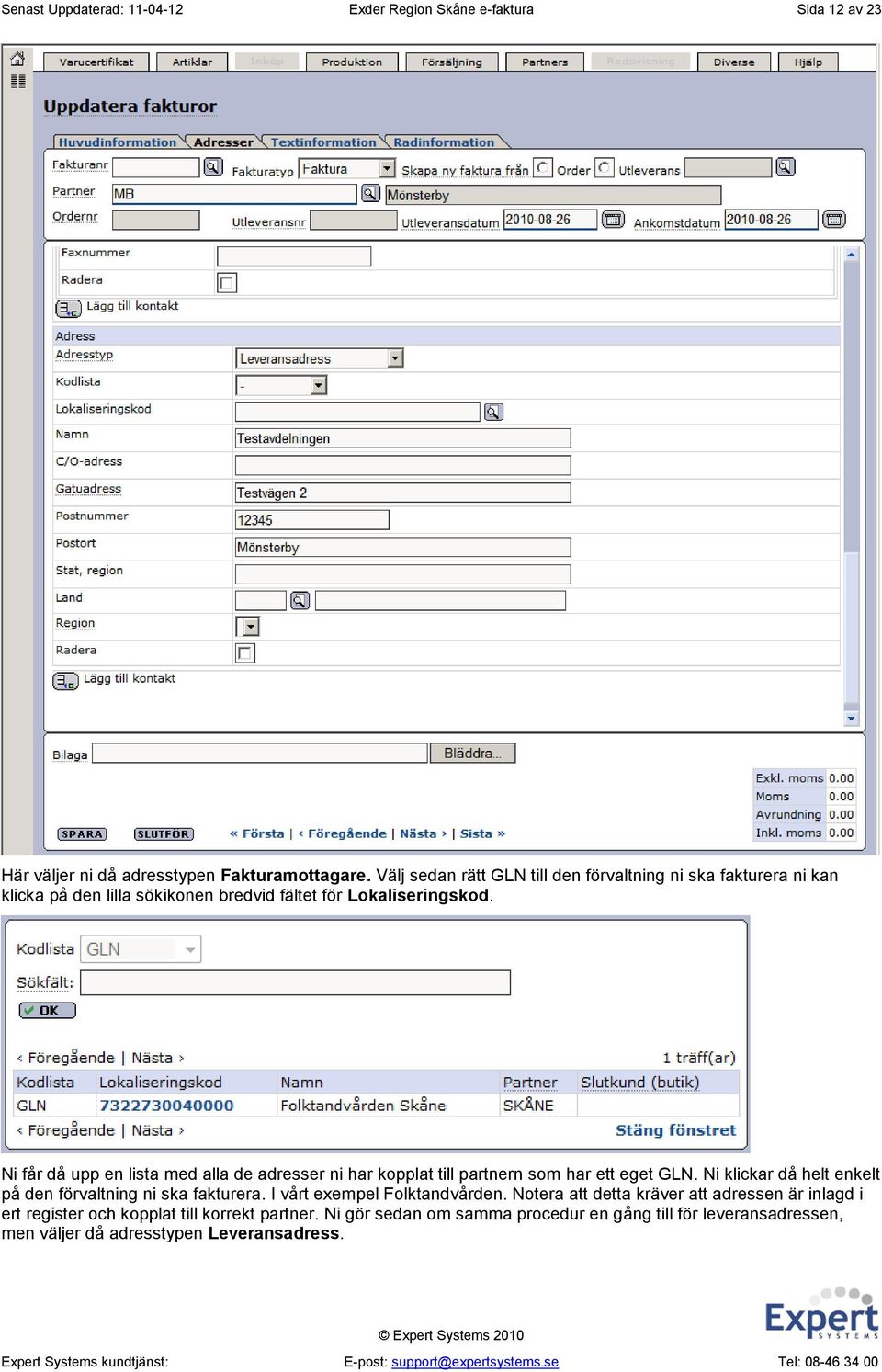Click the Fakturanr input field
Image resolution: width=882 pixels, height=1372 pixels.
click(x=155, y=167)
